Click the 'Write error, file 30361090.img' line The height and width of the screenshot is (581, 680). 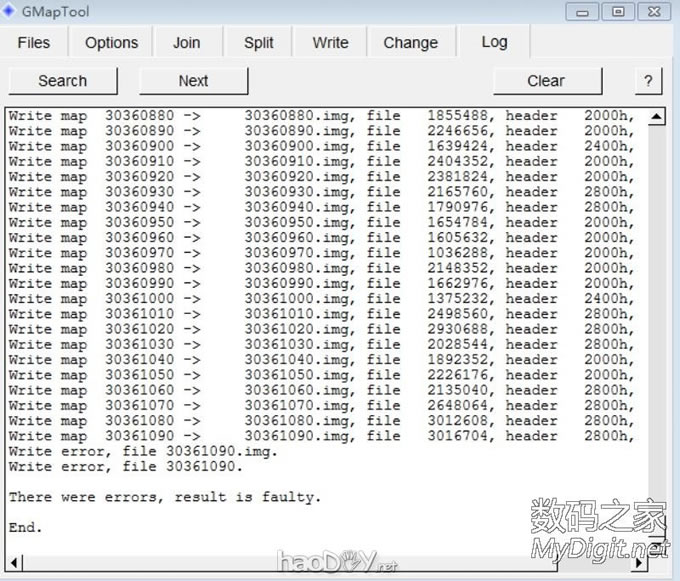point(143,451)
